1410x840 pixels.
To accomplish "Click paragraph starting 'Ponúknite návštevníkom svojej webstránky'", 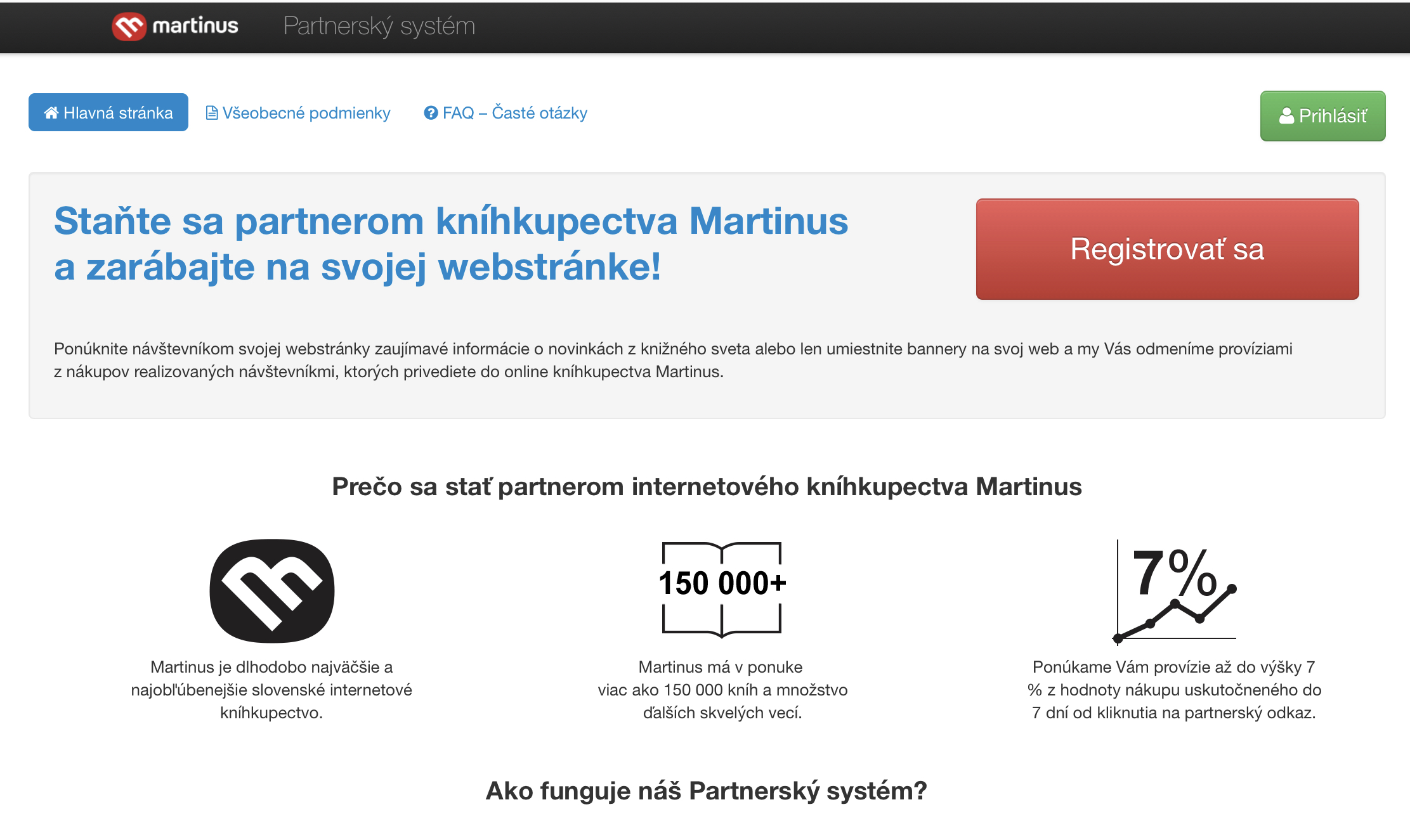I will [673, 360].
